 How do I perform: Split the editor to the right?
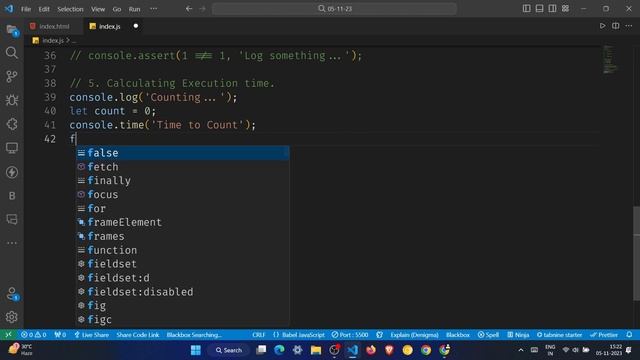(x=616, y=26)
